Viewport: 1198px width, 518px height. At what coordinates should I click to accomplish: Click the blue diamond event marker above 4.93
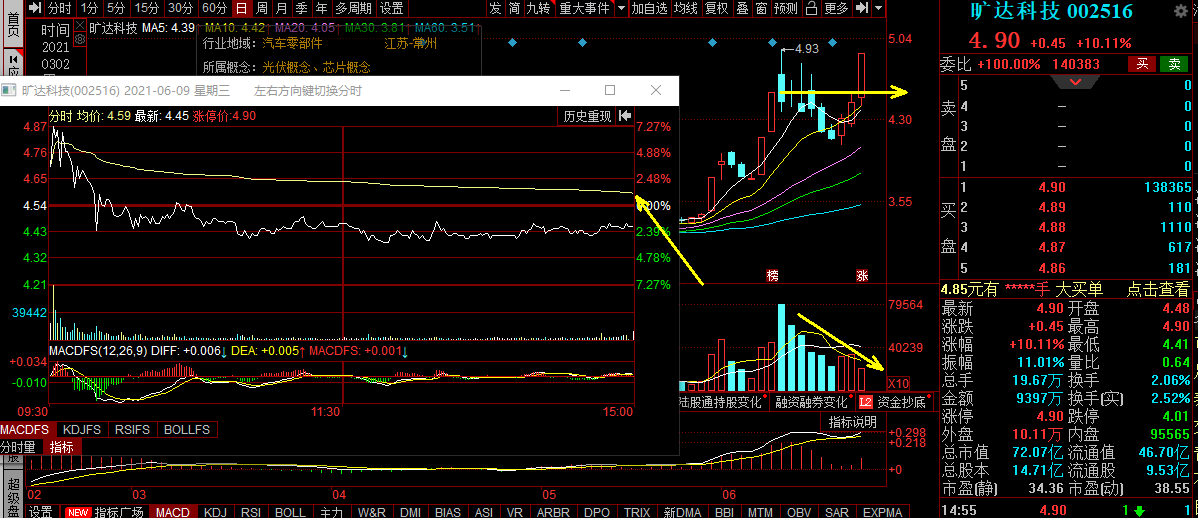pyautogui.click(x=772, y=42)
